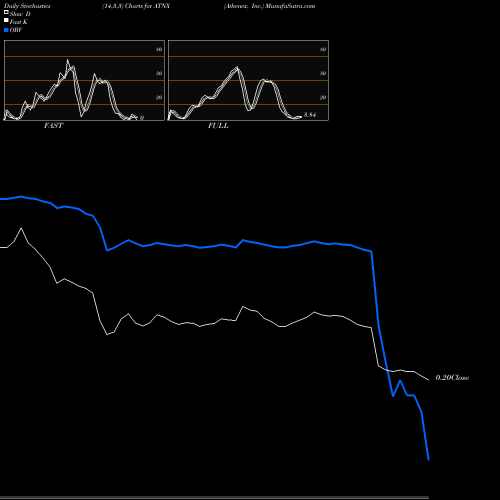Viewport: 500px width, 500px height.
Task: Click the 20 axis label in FULL chart
Action: click(323, 97)
